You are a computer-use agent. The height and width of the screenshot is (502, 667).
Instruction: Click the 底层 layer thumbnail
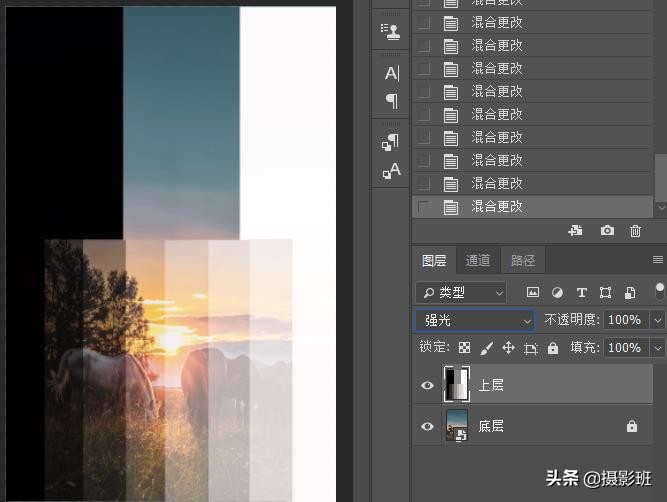(x=457, y=425)
